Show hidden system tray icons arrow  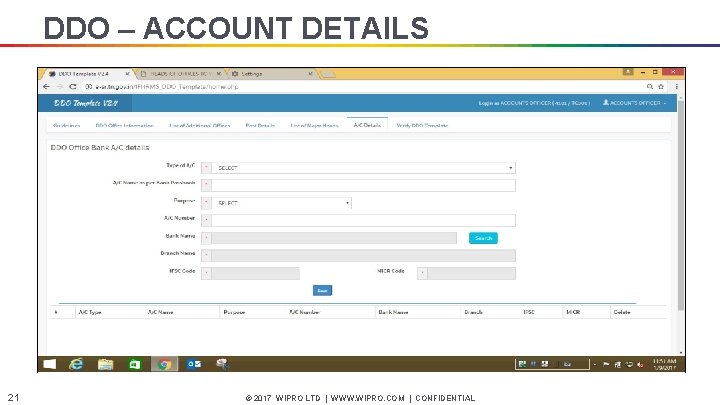click(595, 364)
